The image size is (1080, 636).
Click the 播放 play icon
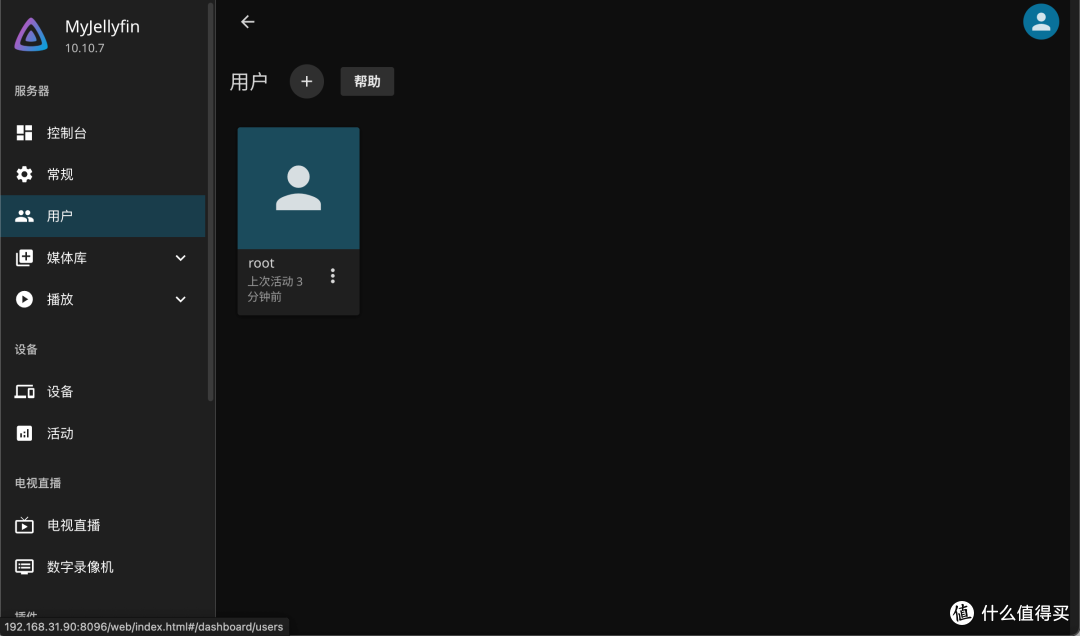(x=24, y=299)
